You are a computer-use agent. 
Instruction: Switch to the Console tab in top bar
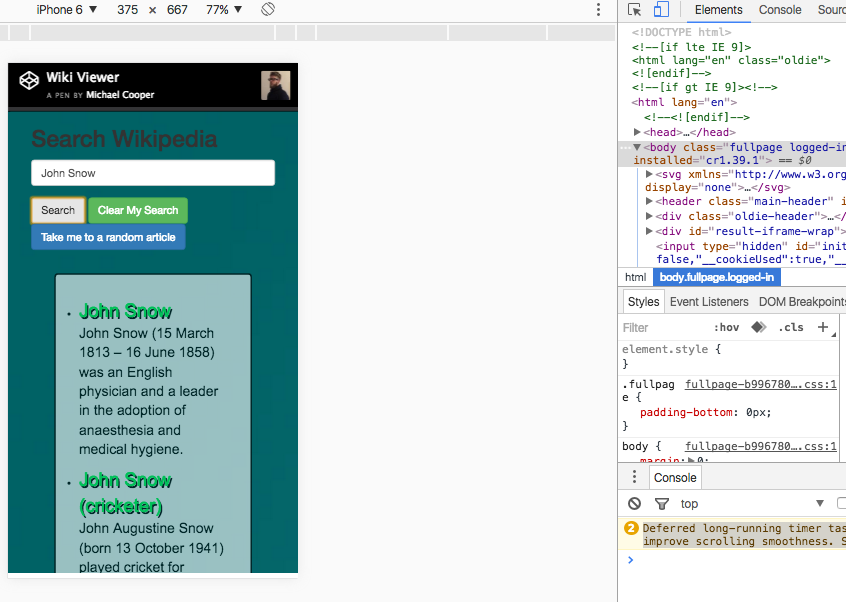(x=780, y=10)
